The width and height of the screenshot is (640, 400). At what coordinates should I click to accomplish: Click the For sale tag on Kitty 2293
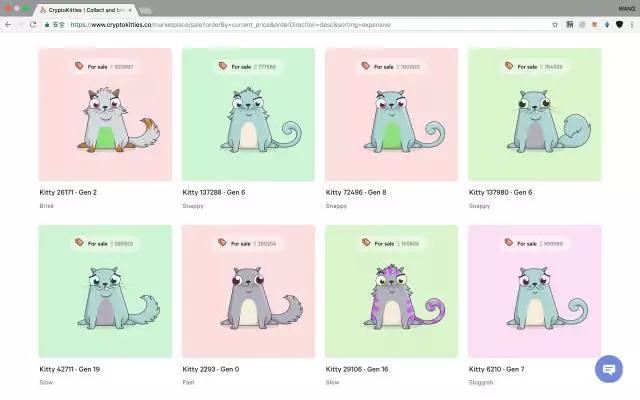pos(248,243)
